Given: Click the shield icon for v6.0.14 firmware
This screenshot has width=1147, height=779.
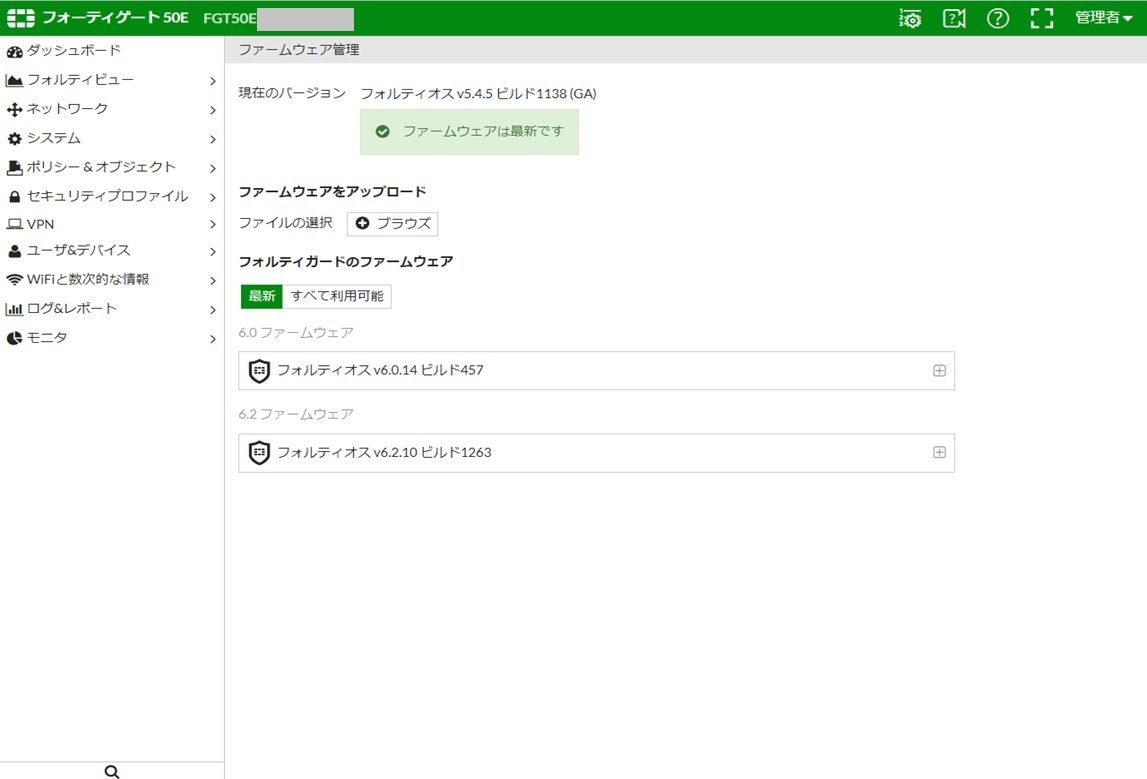Looking at the screenshot, I should [x=259, y=371].
